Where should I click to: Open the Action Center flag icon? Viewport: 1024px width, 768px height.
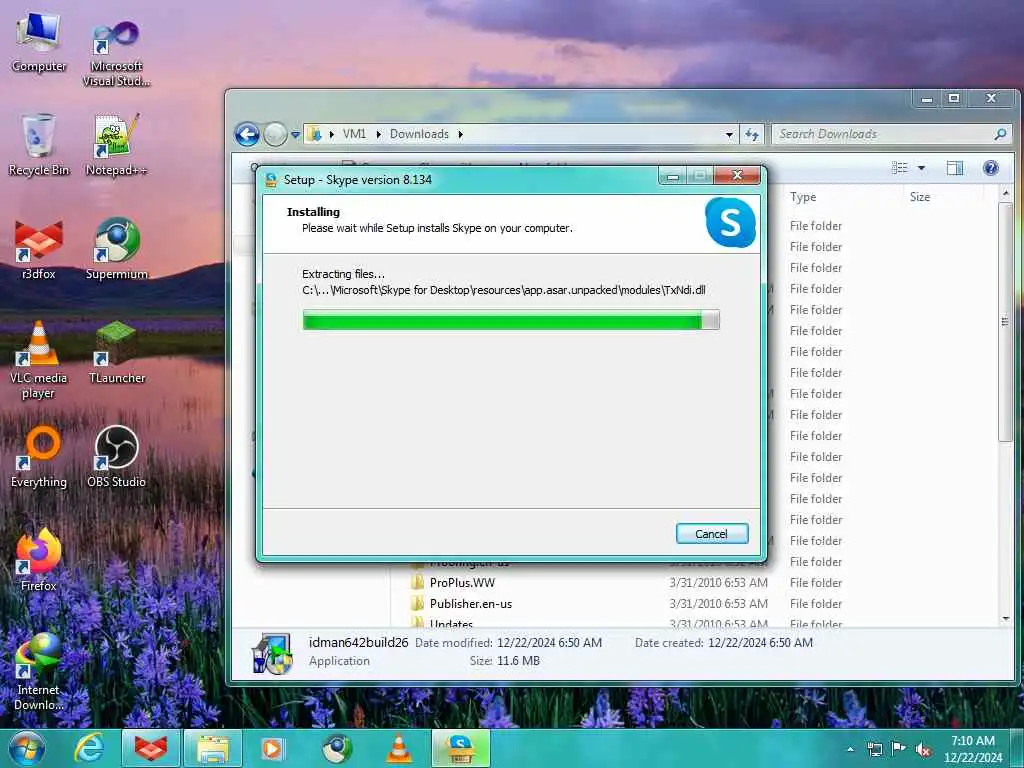click(x=899, y=749)
